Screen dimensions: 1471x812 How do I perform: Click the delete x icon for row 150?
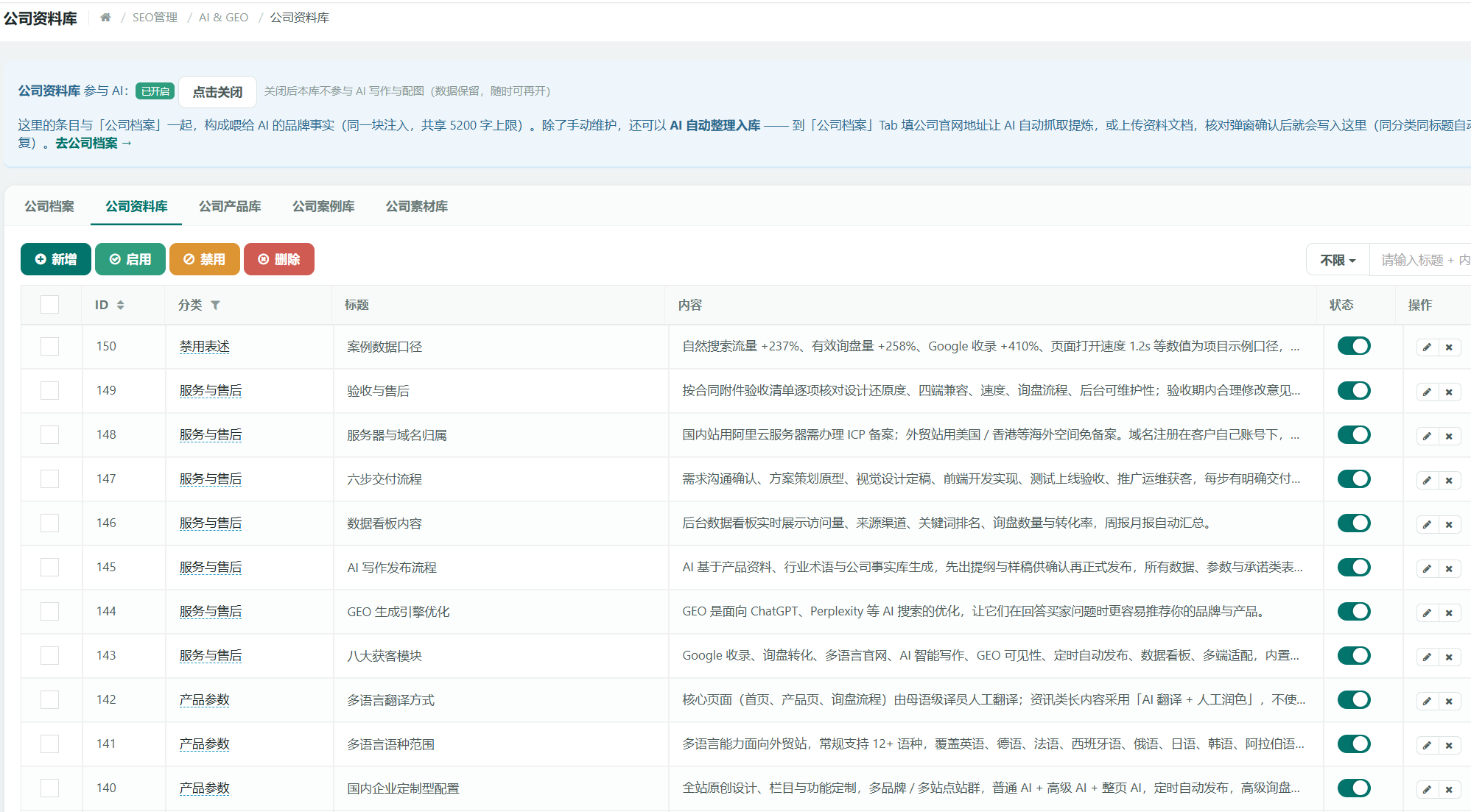click(1449, 347)
